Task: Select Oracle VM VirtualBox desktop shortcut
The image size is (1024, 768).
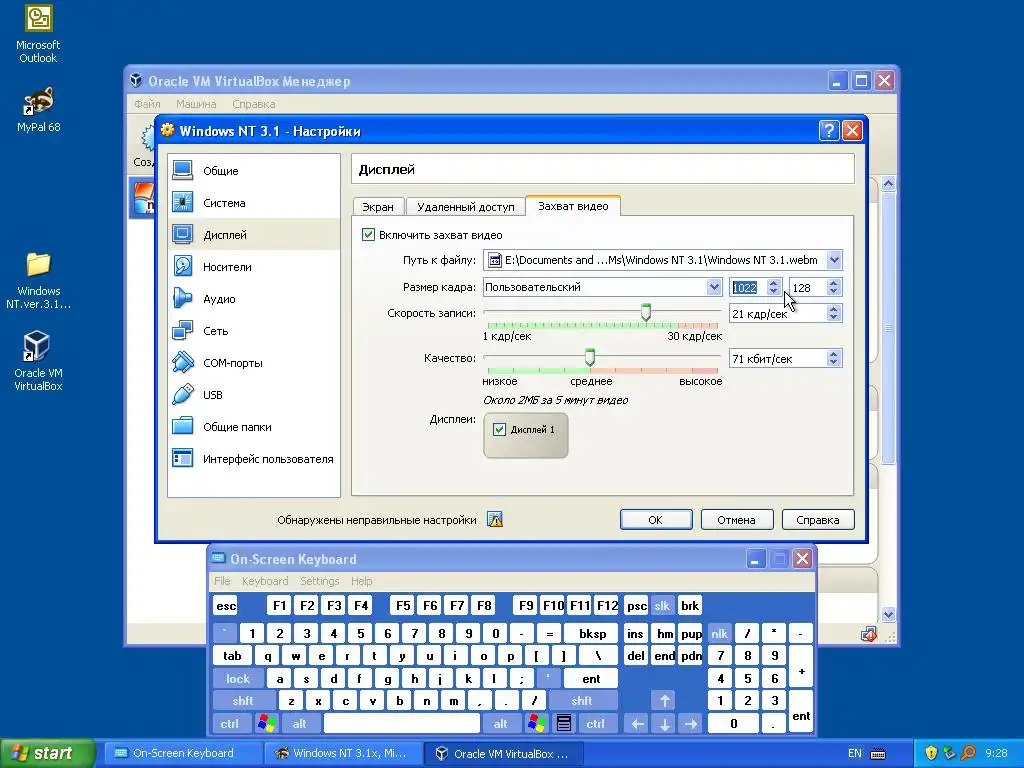Action: pyautogui.click(x=38, y=360)
